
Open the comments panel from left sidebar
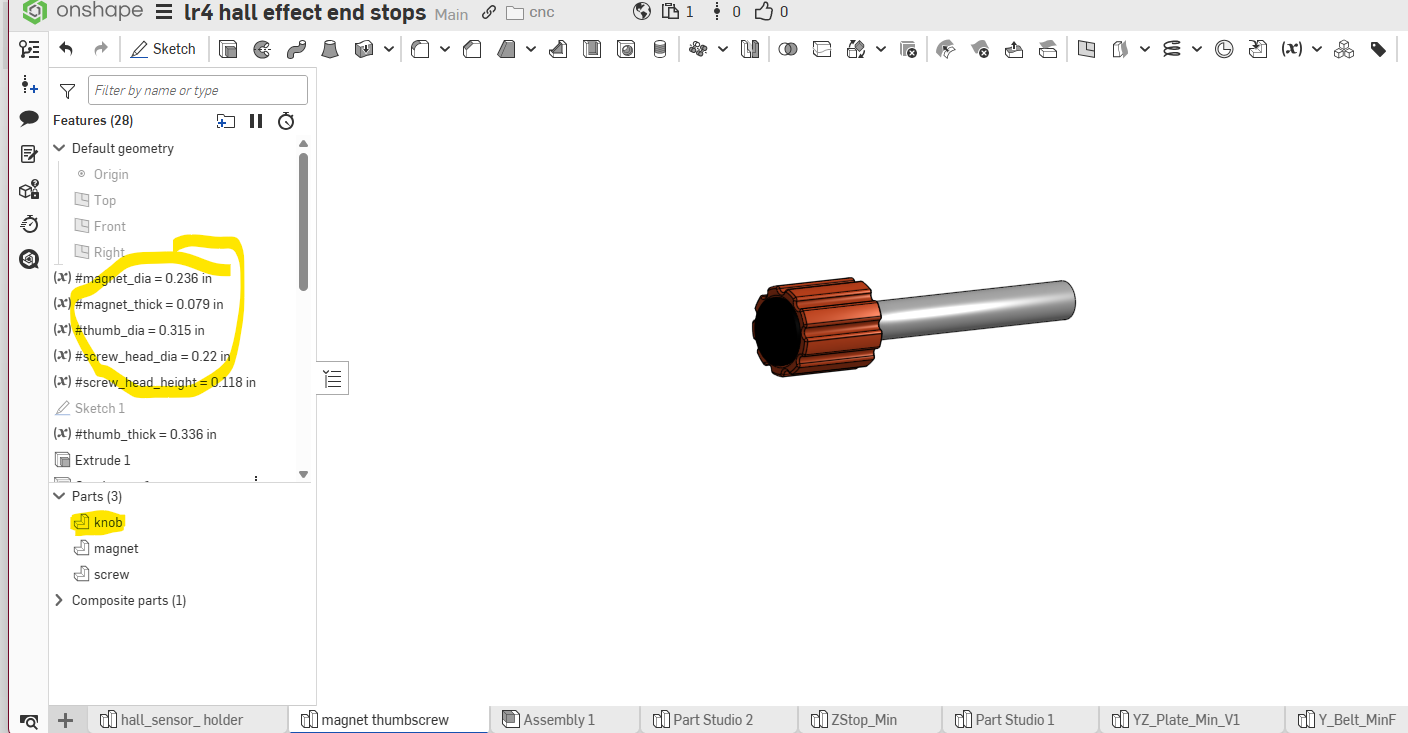(x=29, y=119)
